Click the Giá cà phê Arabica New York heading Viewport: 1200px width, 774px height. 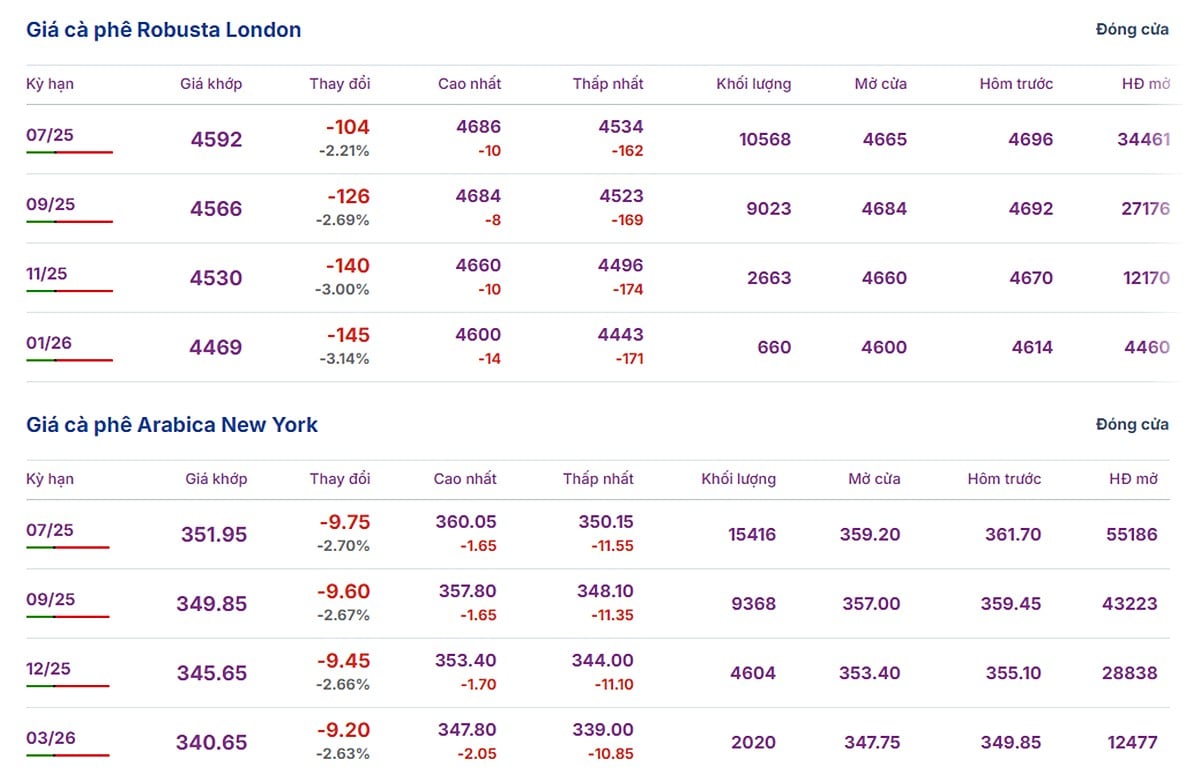(172, 425)
